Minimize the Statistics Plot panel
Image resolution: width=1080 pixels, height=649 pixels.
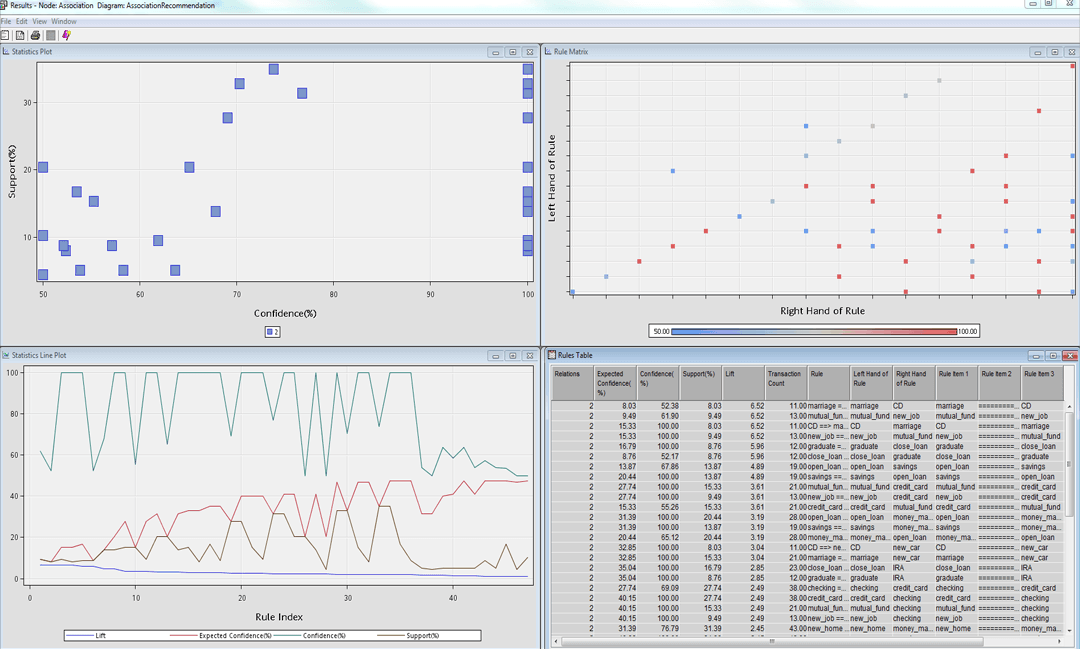click(x=495, y=52)
